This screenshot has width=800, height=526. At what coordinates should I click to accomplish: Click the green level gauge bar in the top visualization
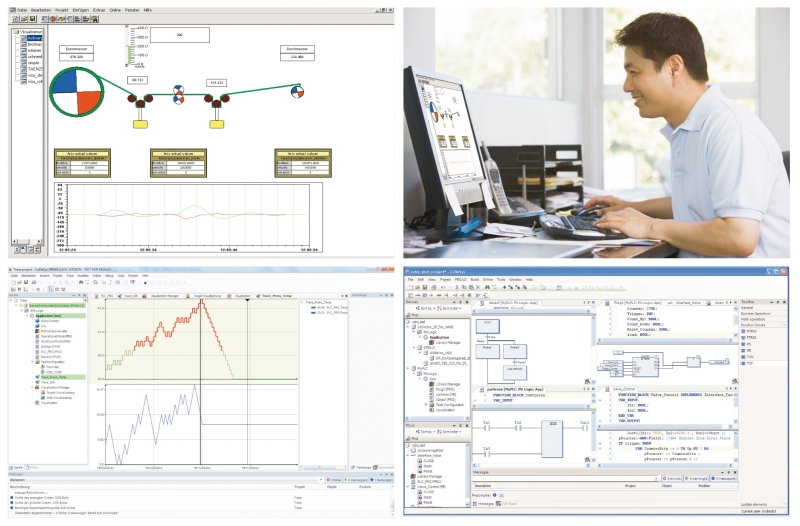[129, 55]
